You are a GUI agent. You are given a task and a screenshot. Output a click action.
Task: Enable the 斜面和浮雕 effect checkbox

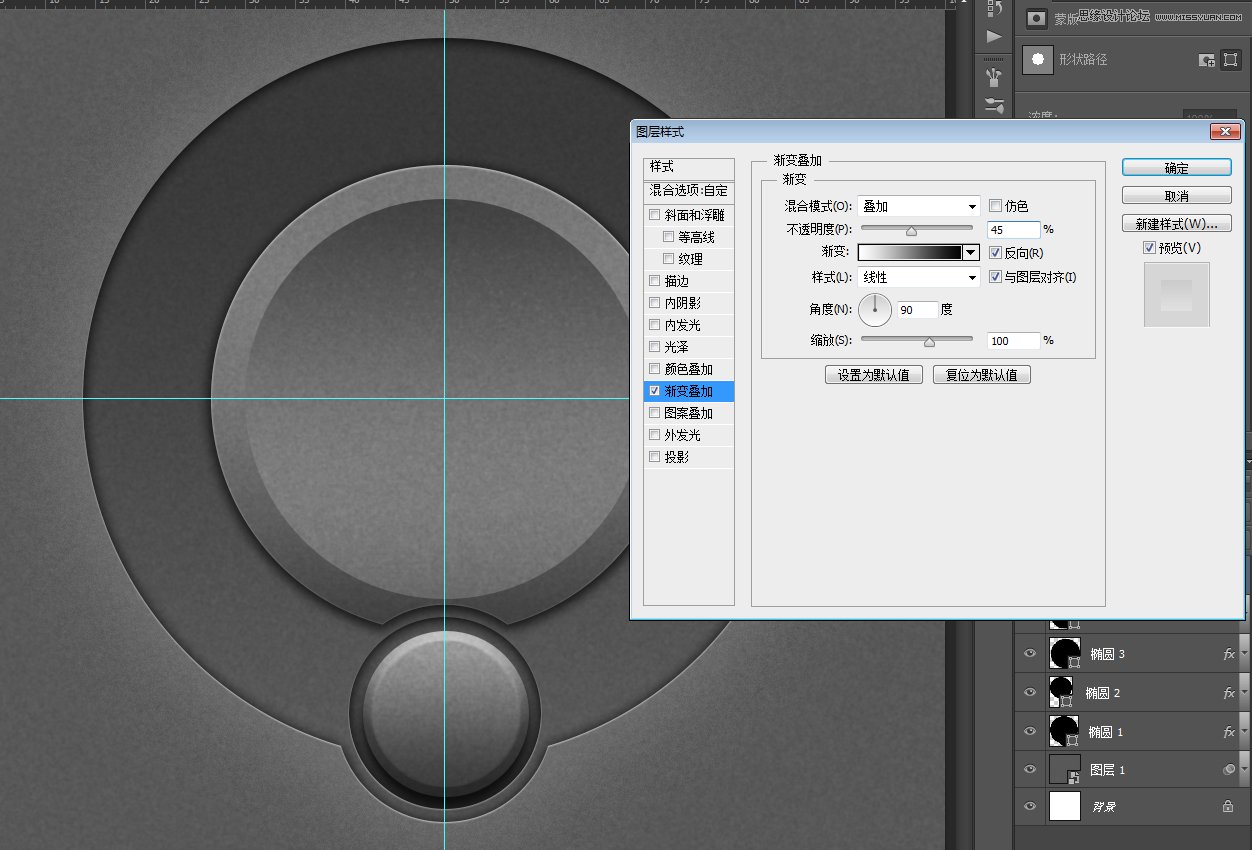(x=655, y=215)
